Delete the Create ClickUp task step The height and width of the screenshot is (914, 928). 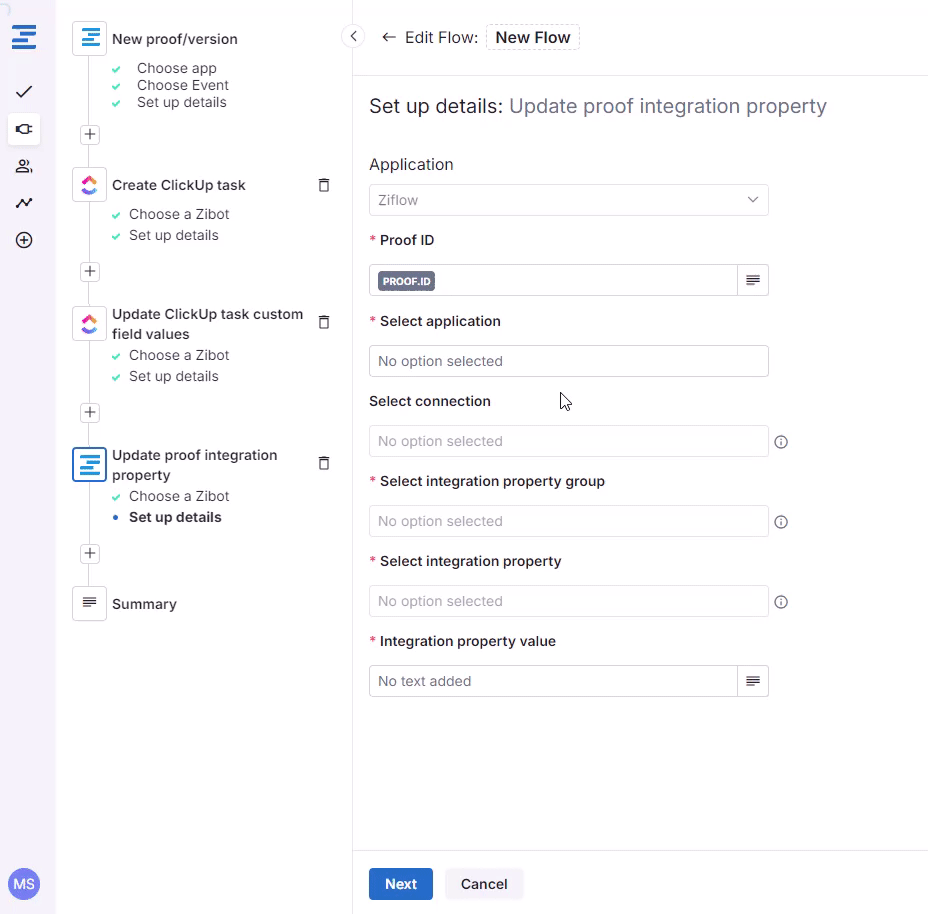tap(323, 185)
